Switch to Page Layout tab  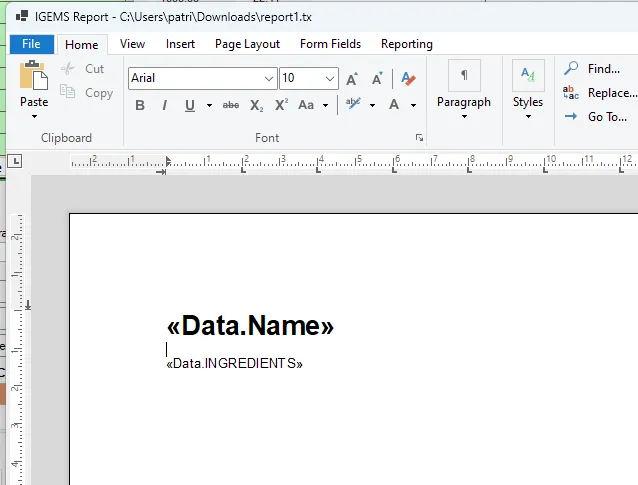[x=247, y=44]
